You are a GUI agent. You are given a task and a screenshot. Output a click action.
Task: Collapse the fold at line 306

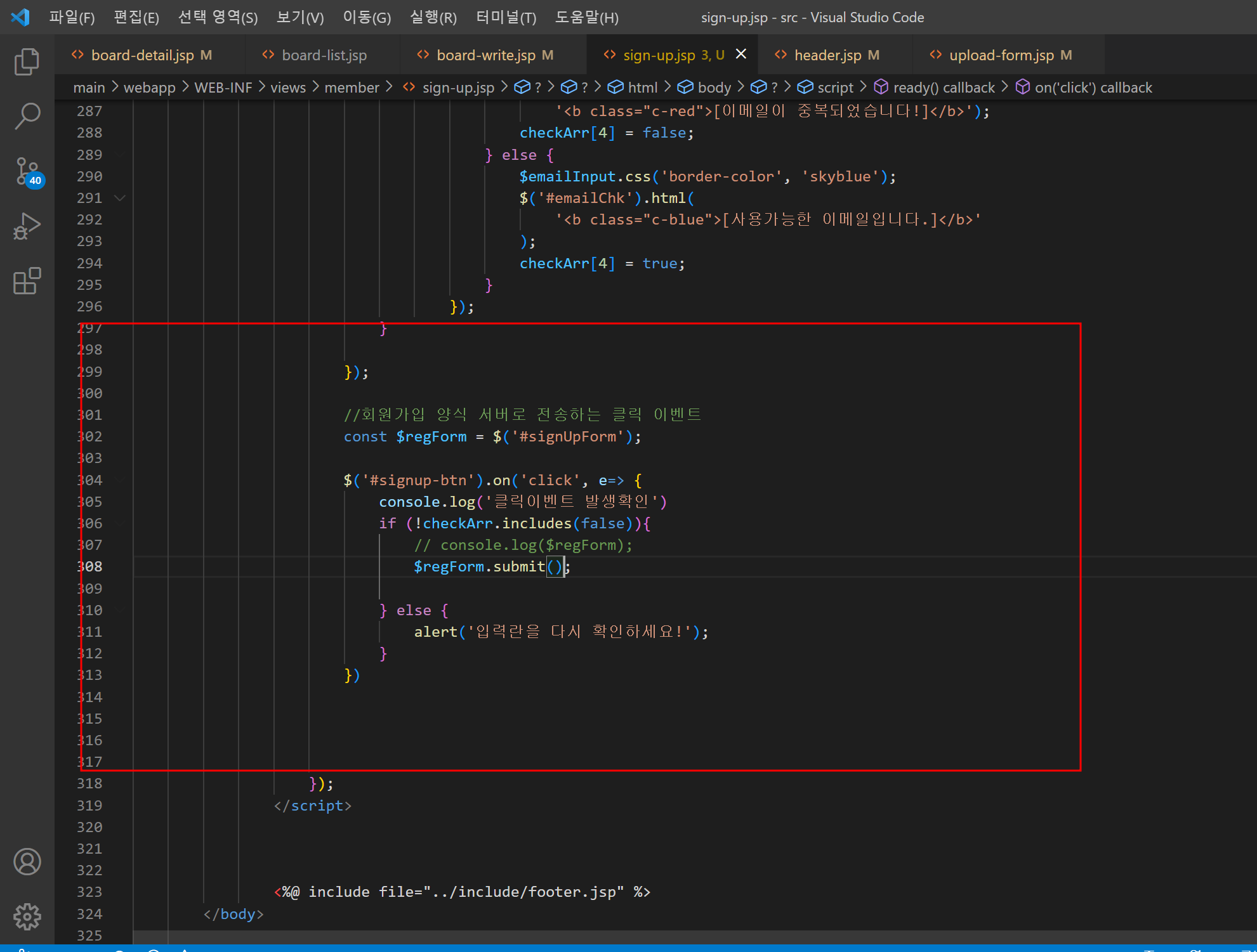click(x=119, y=523)
